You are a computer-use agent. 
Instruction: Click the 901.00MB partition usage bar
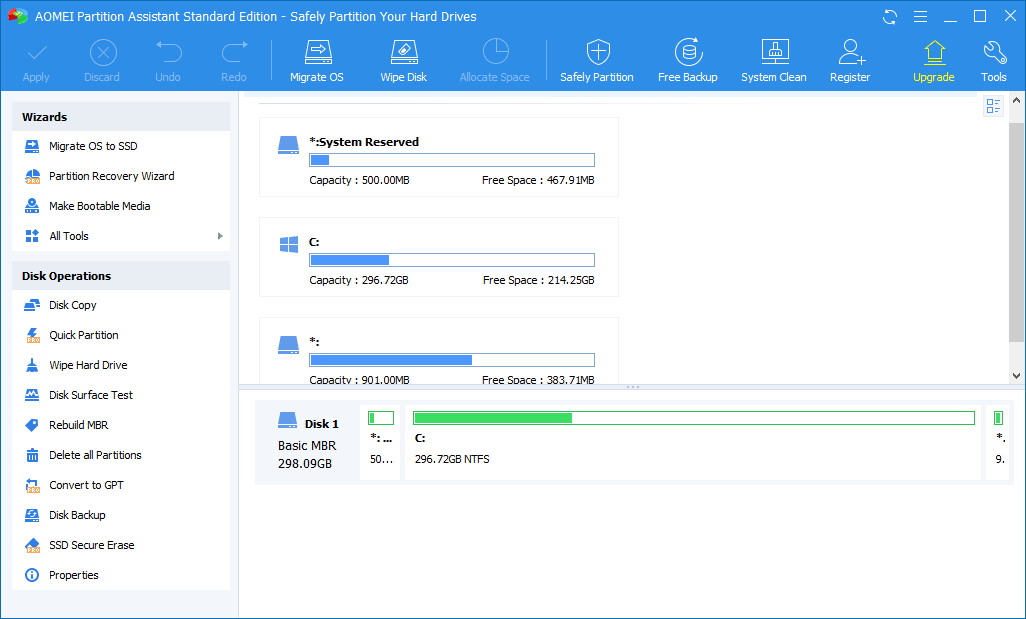[x=452, y=360]
